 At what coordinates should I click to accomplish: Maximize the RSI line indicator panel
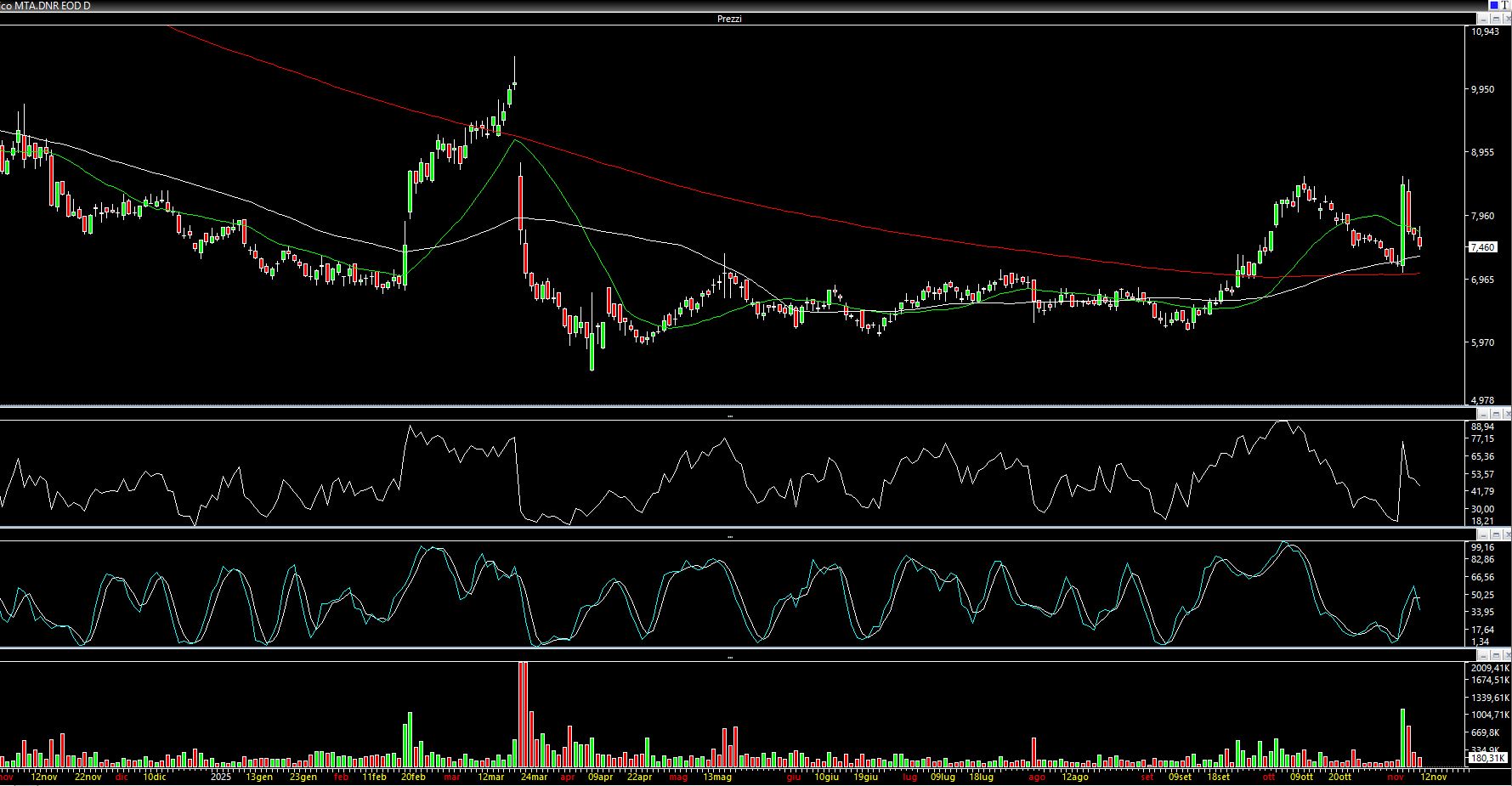(x=1495, y=414)
